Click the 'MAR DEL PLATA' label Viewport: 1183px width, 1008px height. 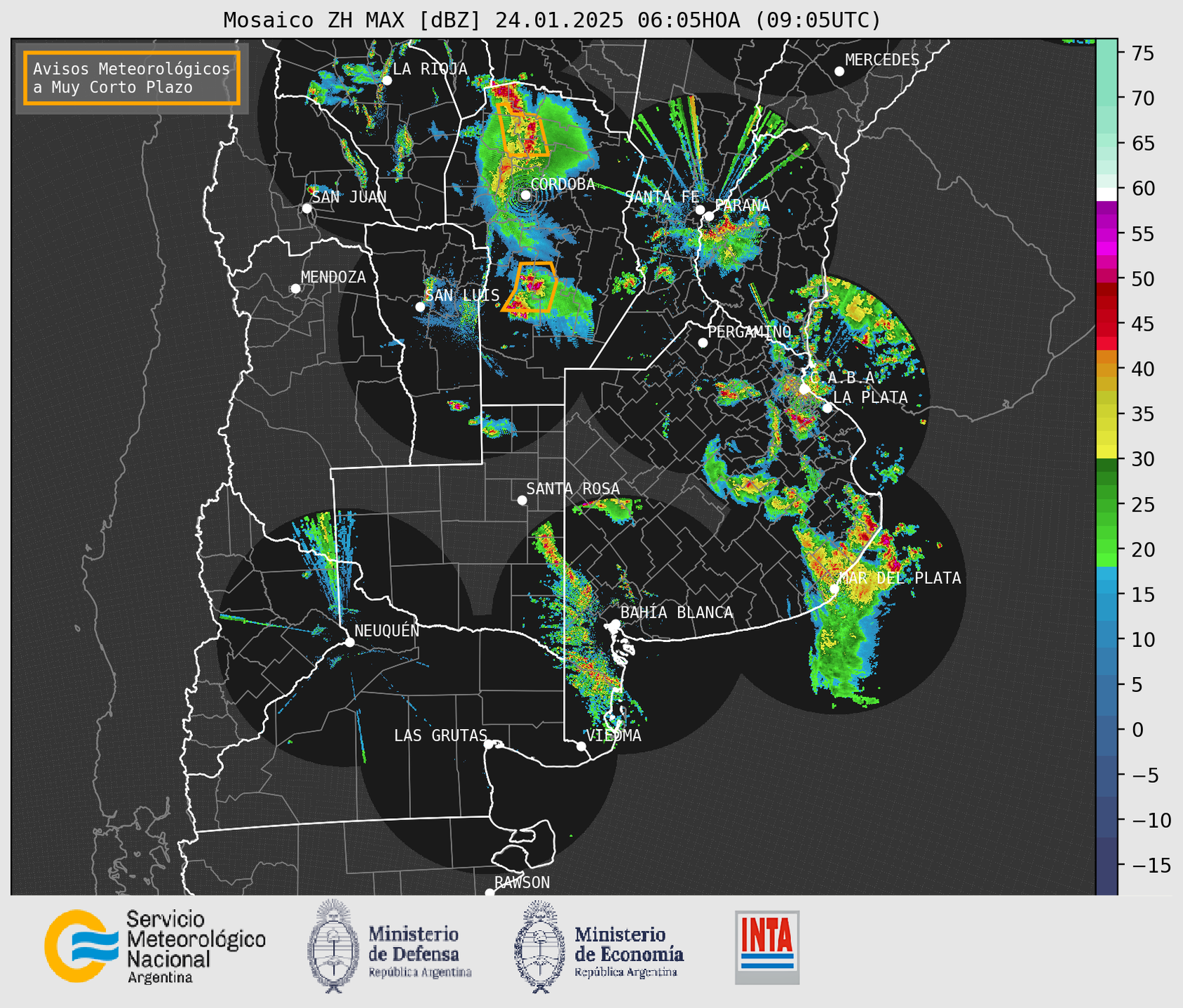pyautogui.click(x=900, y=578)
